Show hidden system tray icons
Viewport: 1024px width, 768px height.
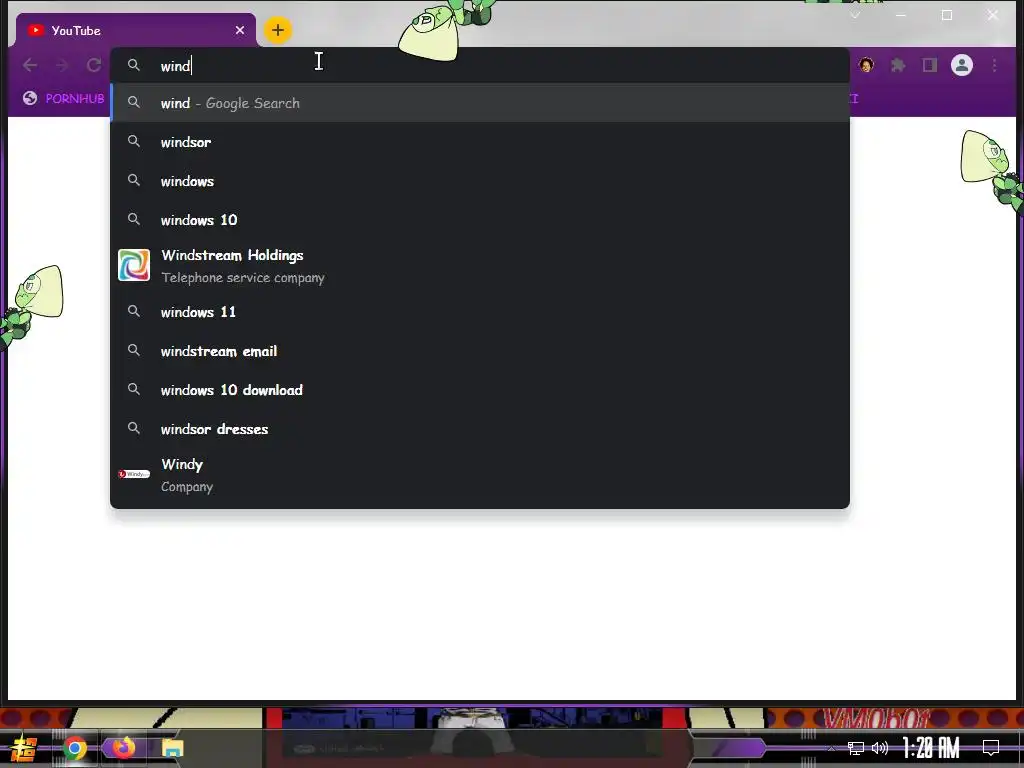(831, 748)
